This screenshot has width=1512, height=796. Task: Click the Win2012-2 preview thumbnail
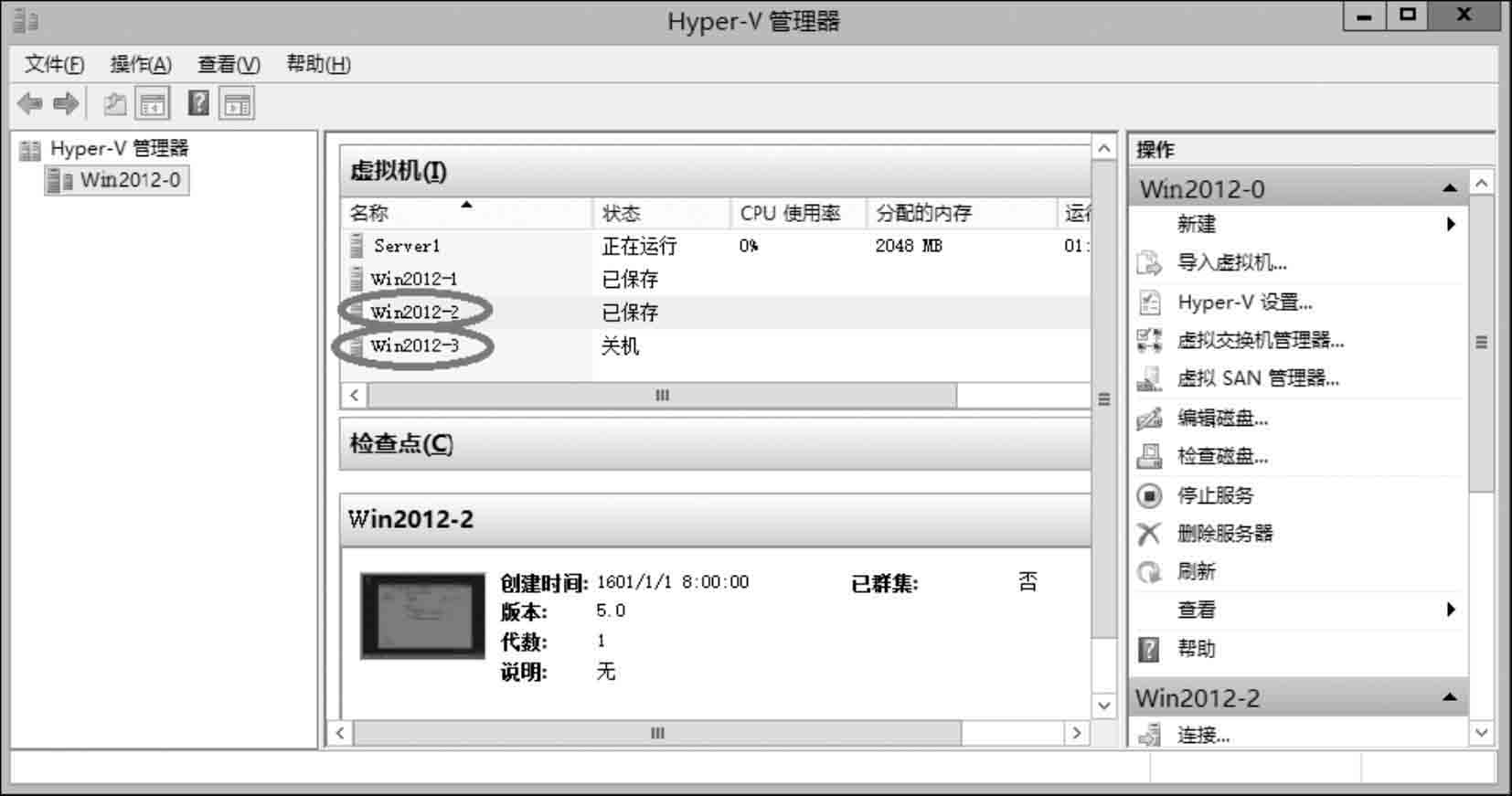(x=422, y=615)
